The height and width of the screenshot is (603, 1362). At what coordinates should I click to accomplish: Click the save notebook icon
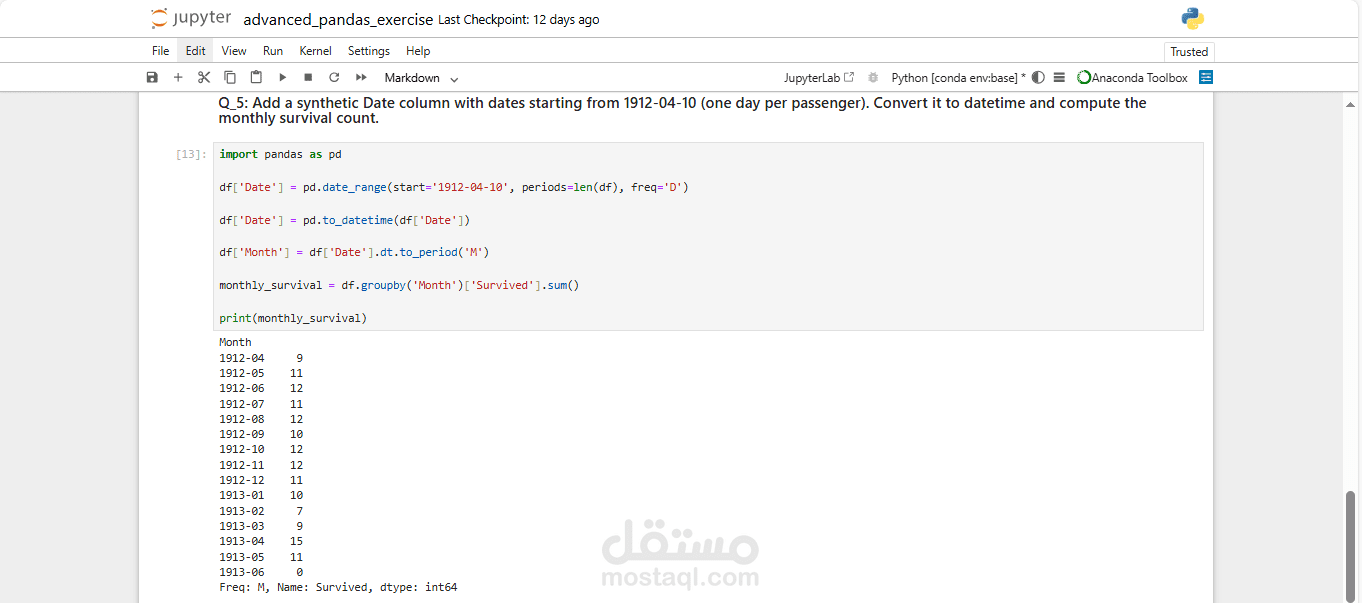tap(152, 78)
